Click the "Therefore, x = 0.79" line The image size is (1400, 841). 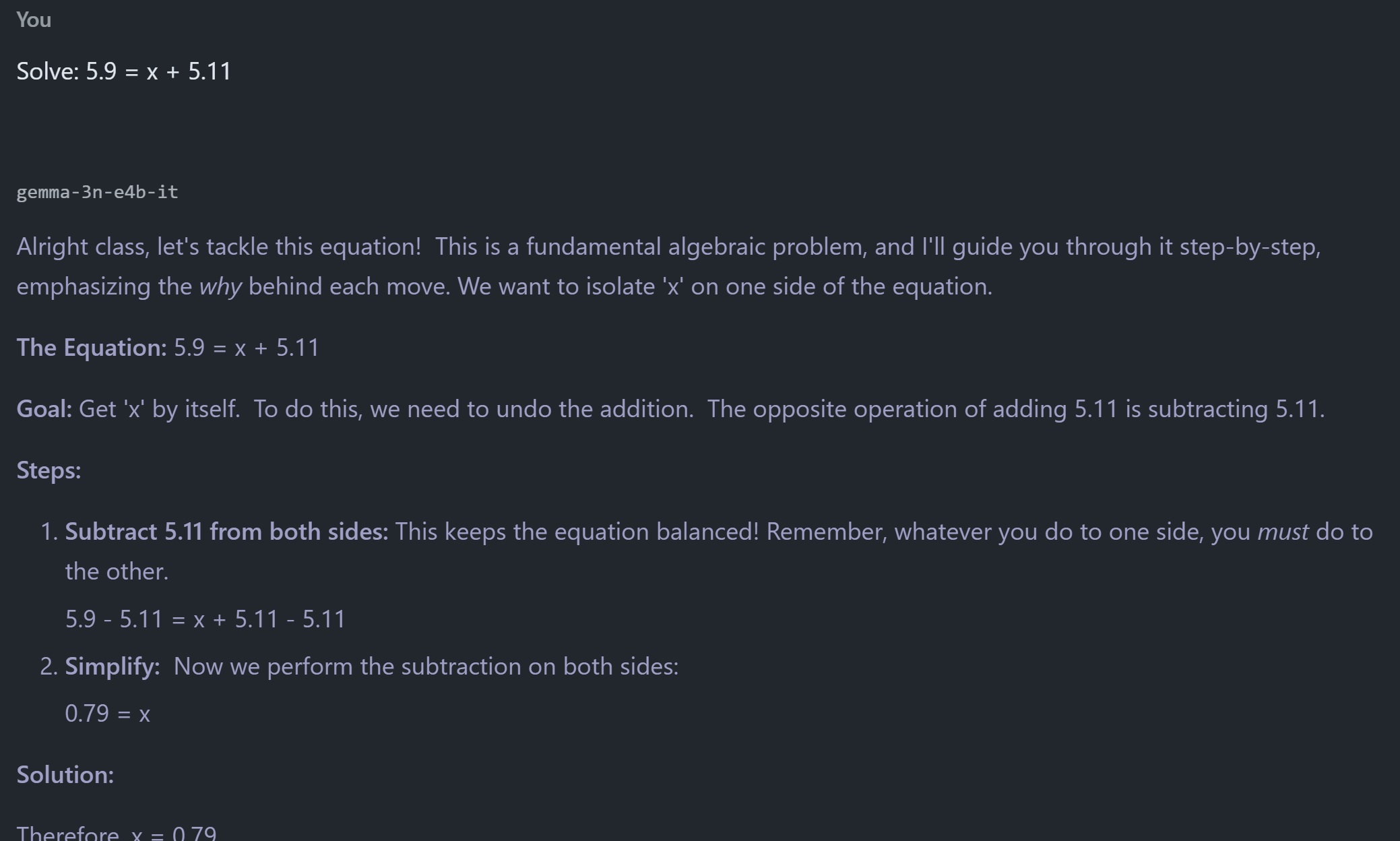coord(117,833)
